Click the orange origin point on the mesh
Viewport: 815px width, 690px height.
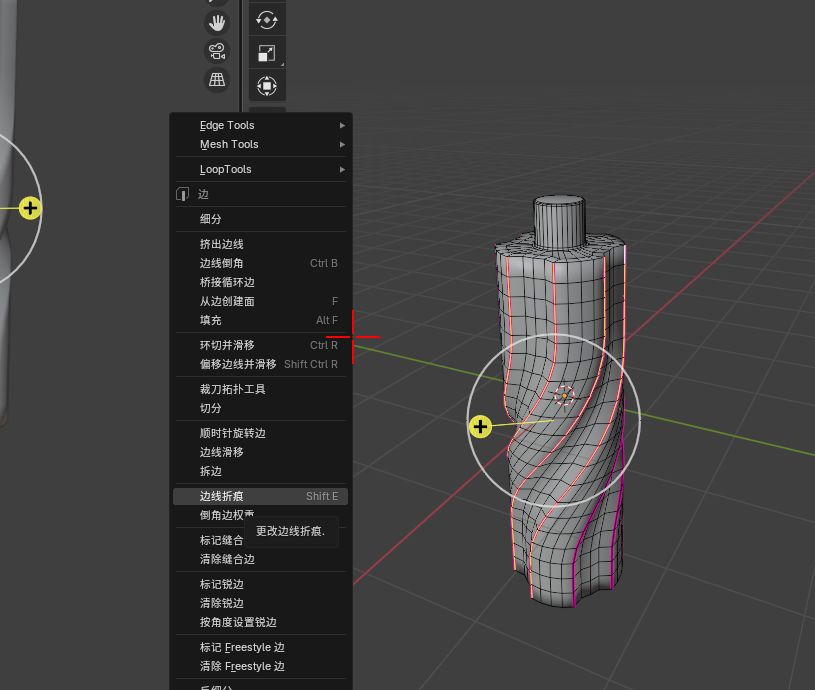point(564,395)
